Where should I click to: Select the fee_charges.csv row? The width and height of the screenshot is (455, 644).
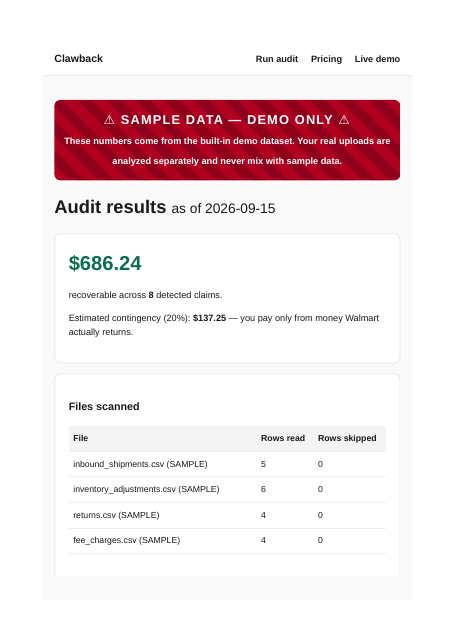[x=228, y=540]
